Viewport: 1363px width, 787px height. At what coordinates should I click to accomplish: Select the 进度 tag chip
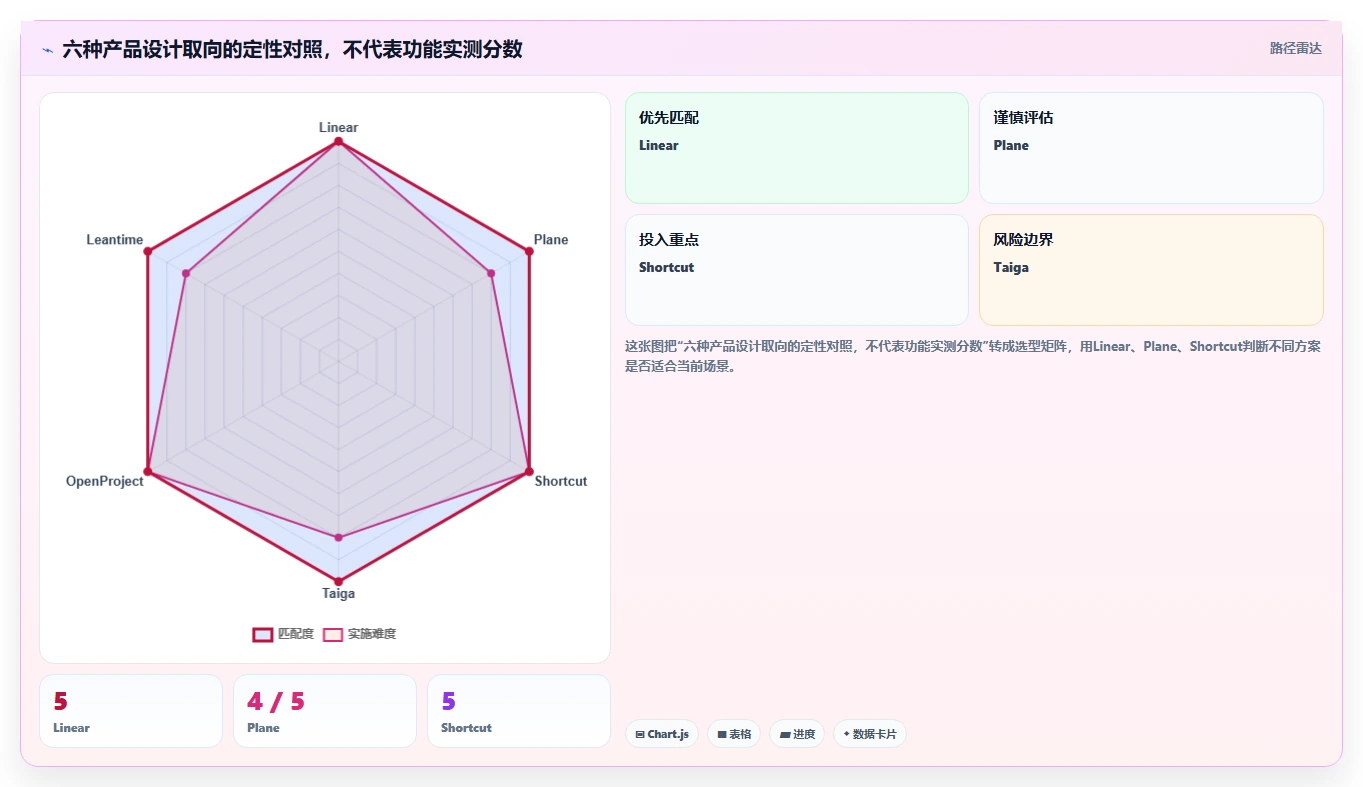click(x=797, y=734)
